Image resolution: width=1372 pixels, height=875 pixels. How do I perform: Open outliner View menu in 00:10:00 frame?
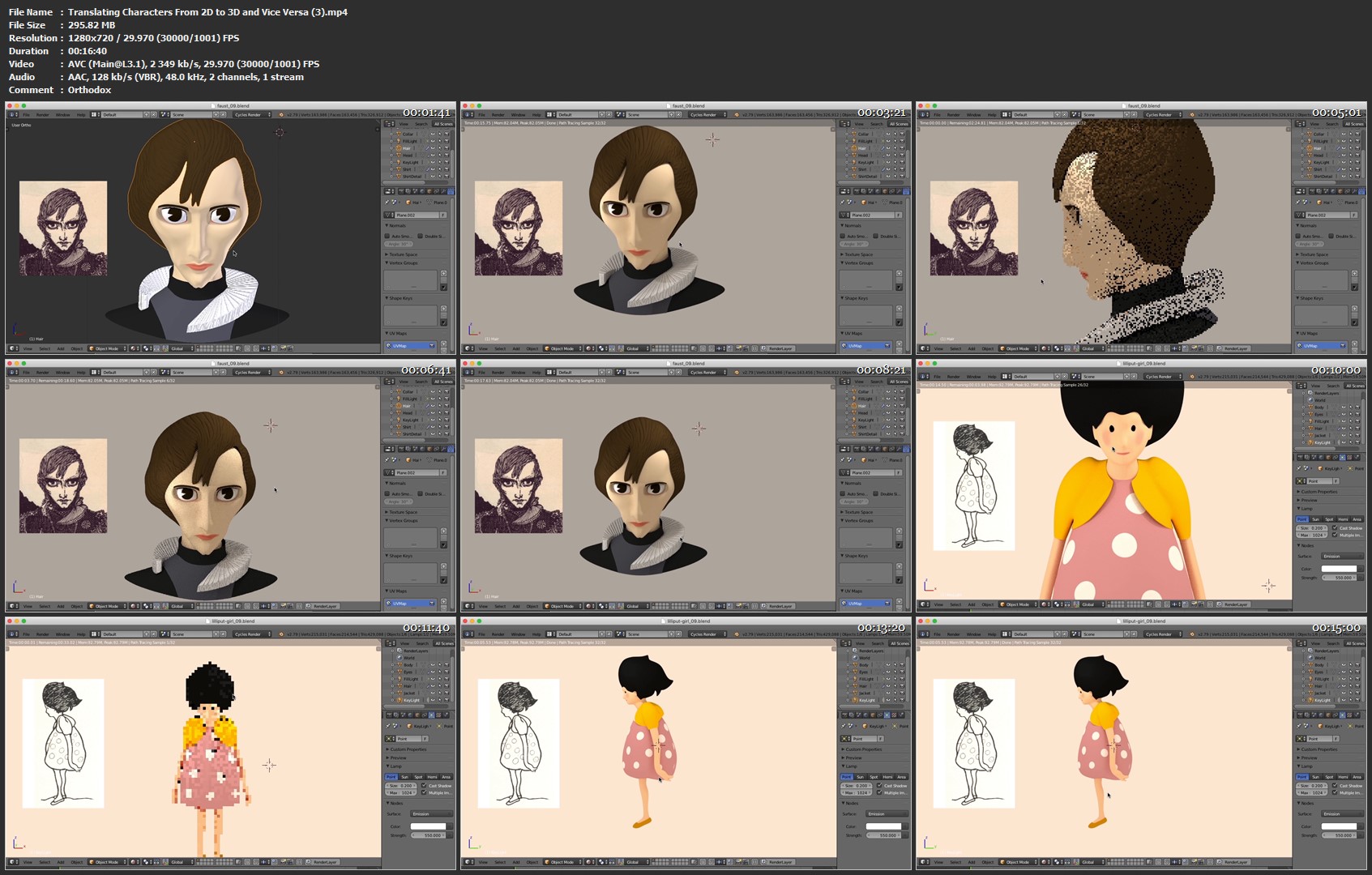pos(1315,386)
